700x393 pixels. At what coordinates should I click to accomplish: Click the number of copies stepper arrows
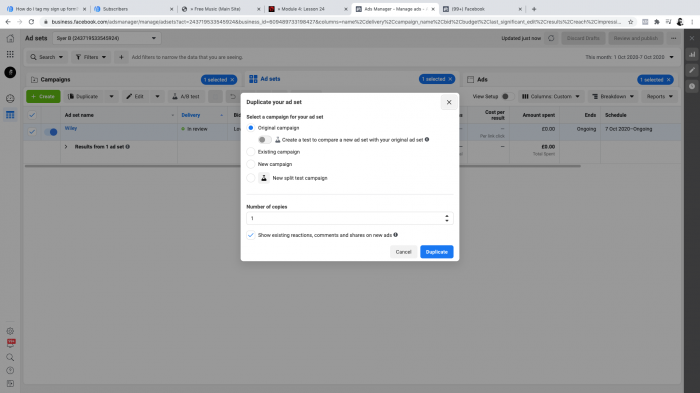click(447, 218)
